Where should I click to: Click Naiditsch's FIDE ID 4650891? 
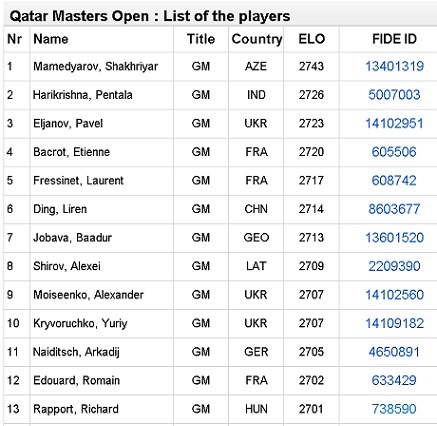[394, 352]
